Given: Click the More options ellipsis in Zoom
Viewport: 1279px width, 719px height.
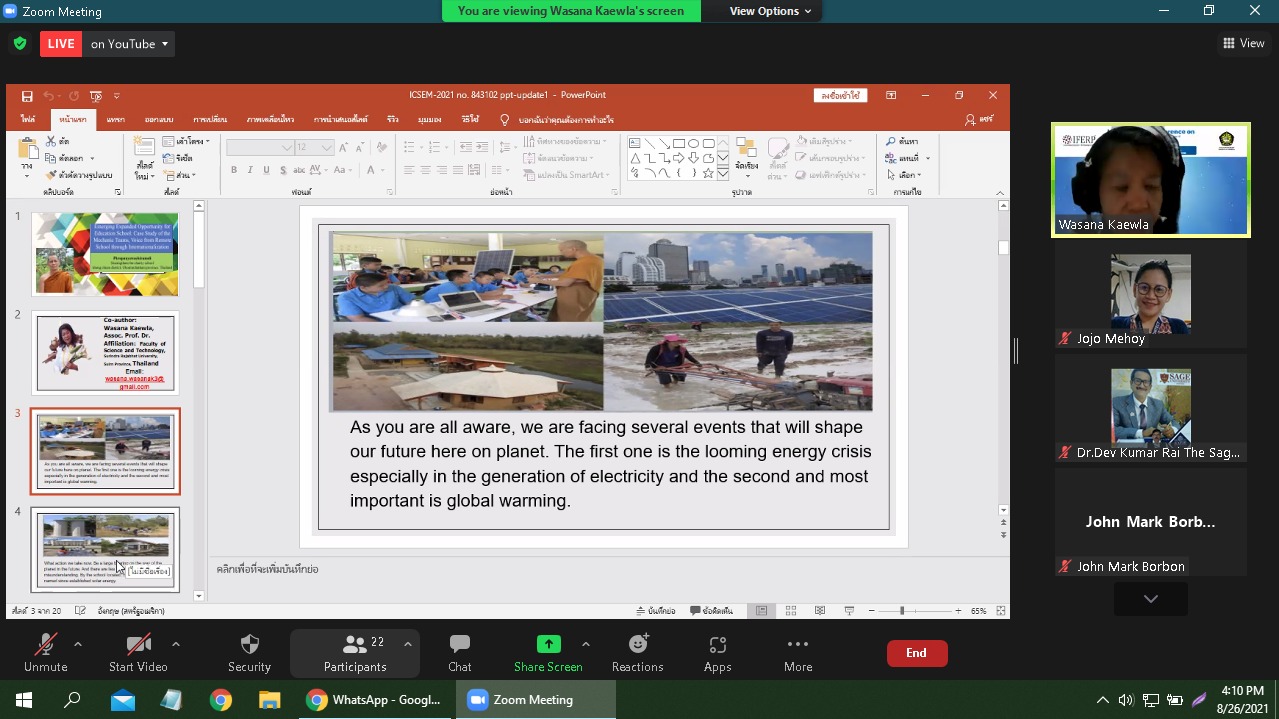Looking at the screenshot, I should tap(798, 644).
